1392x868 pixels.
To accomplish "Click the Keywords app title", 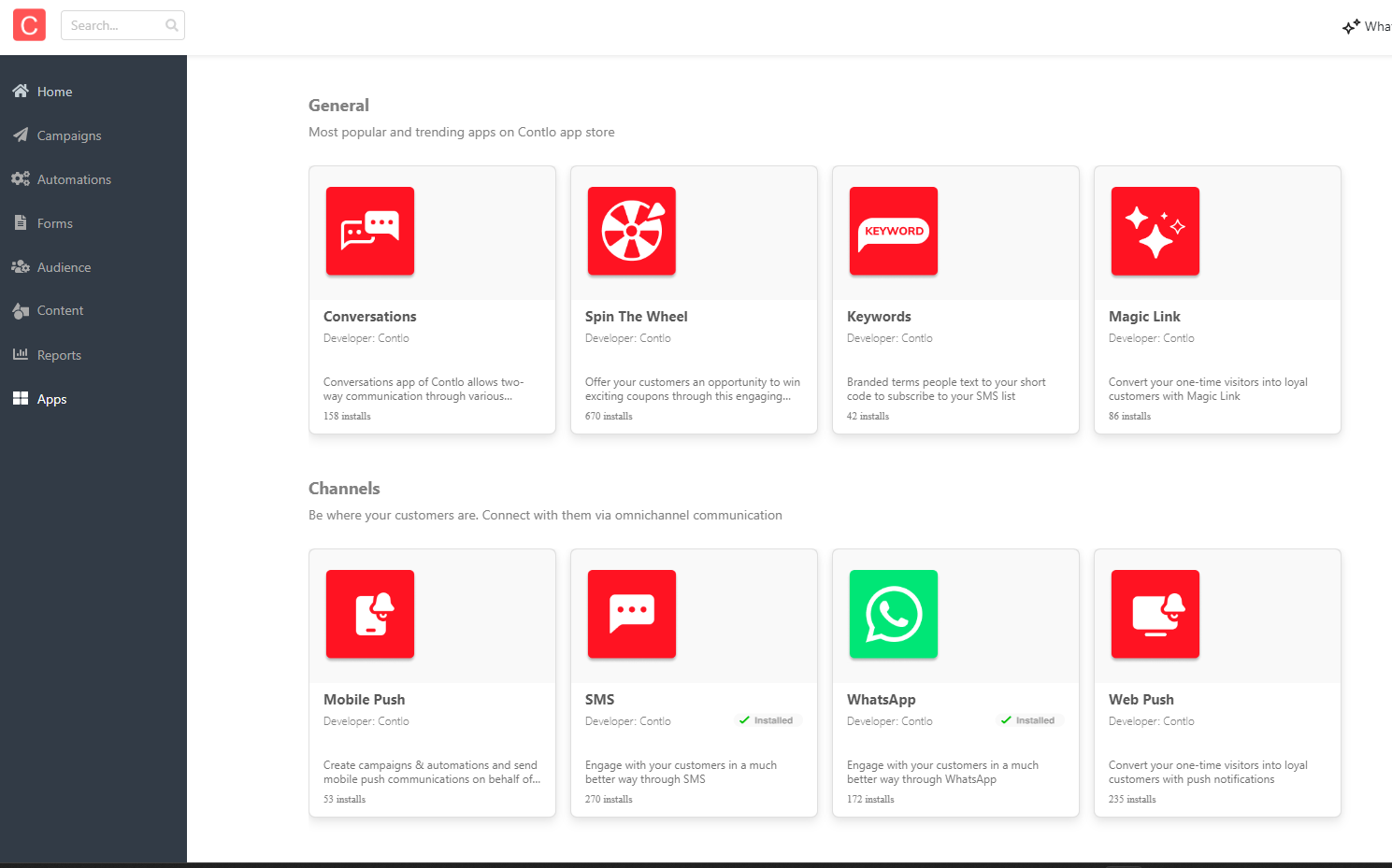I will pyautogui.click(x=879, y=317).
